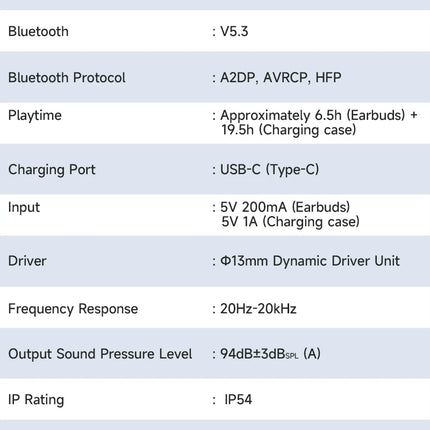Select the IP54 rating value
The height and width of the screenshot is (430, 430).
(238, 399)
